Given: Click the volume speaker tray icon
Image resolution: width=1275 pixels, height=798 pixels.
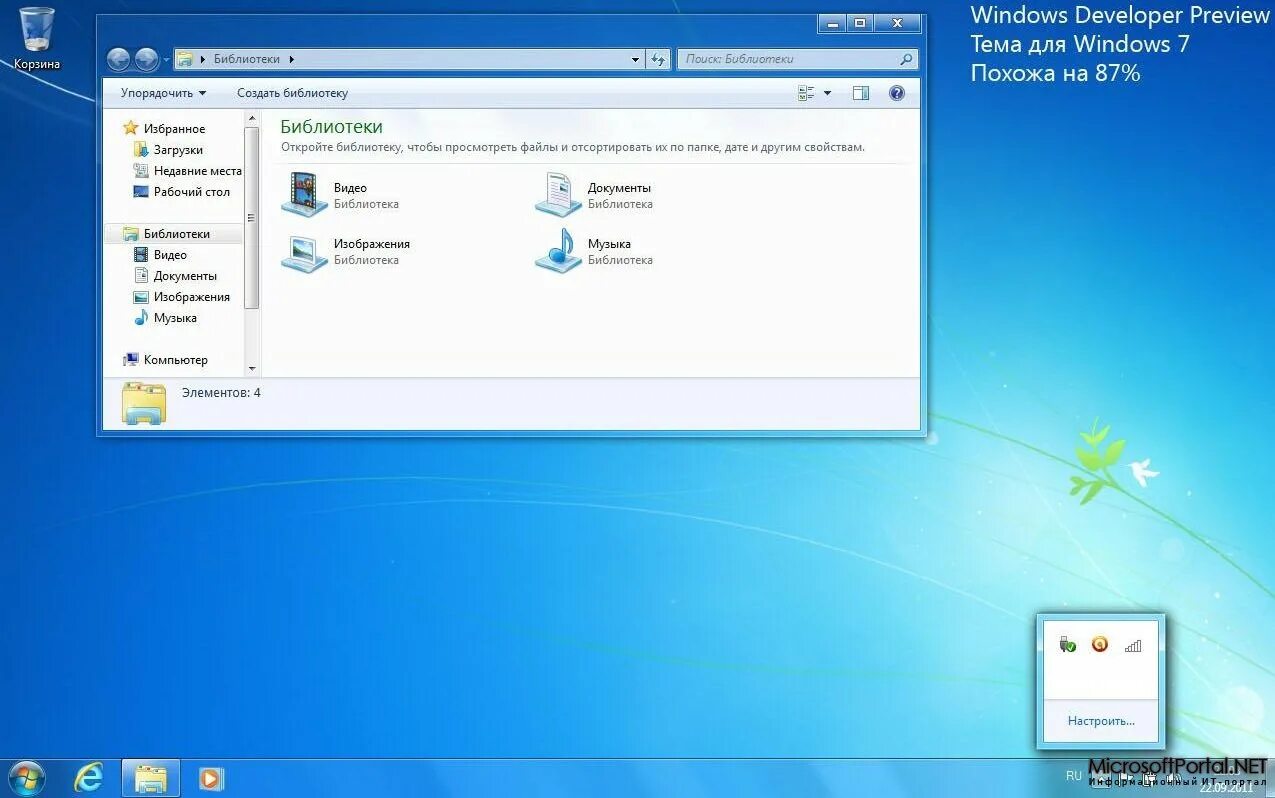Looking at the screenshot, I should [x=1172, y=777].
